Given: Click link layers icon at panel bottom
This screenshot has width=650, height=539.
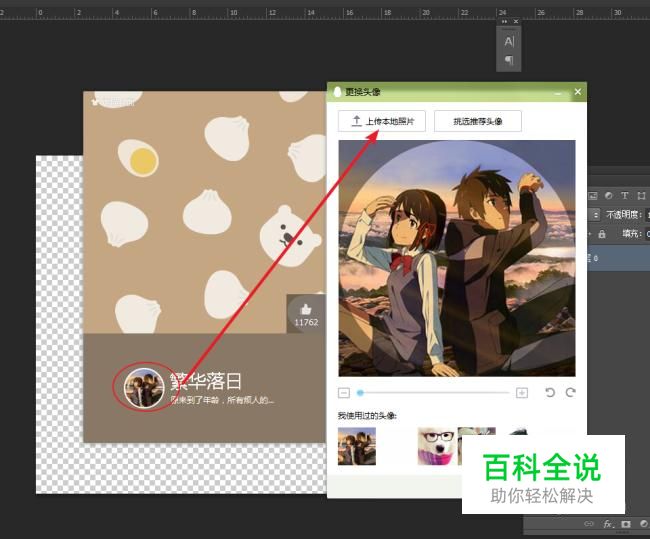Looking at the screenshot, I should [x=589, y=524].
